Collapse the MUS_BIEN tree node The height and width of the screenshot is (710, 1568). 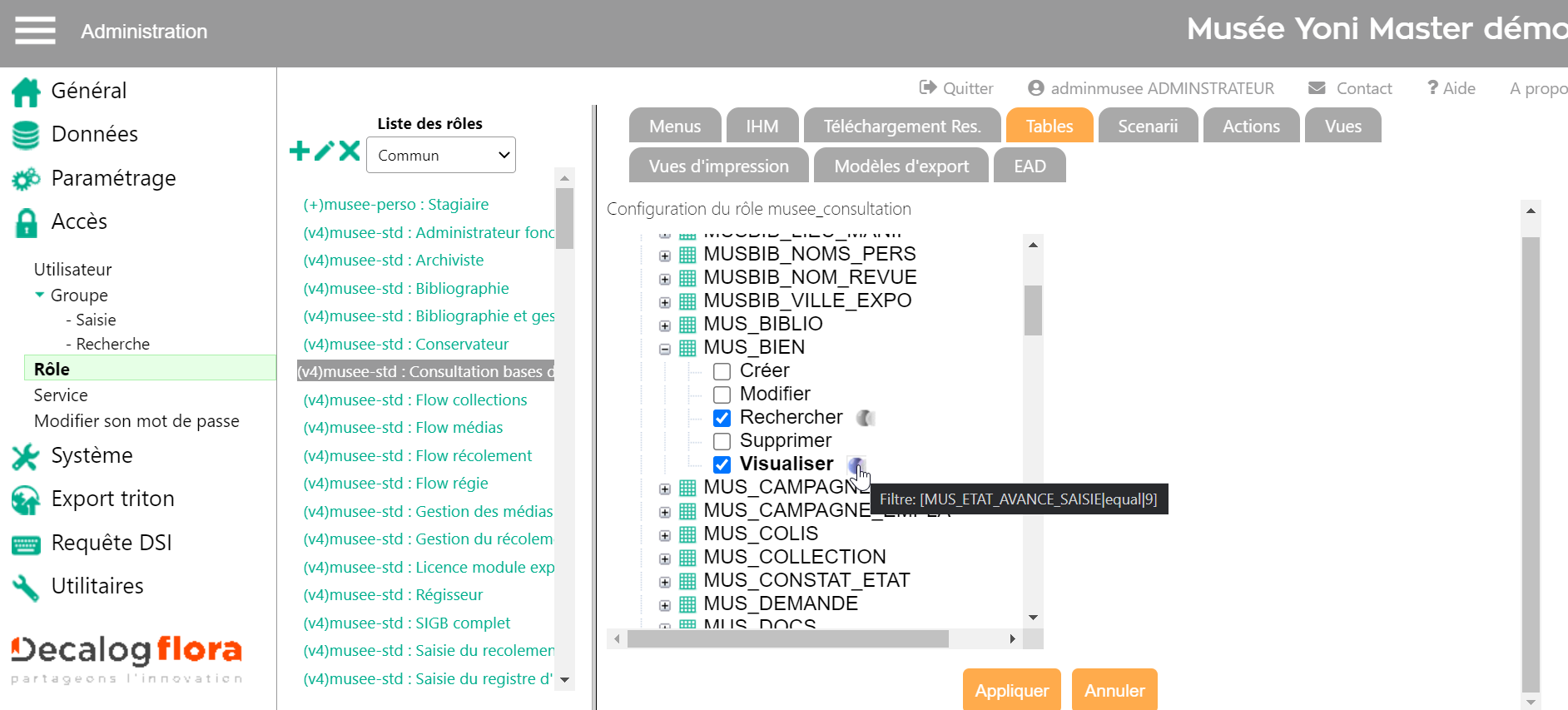click(x=665, y=349)
